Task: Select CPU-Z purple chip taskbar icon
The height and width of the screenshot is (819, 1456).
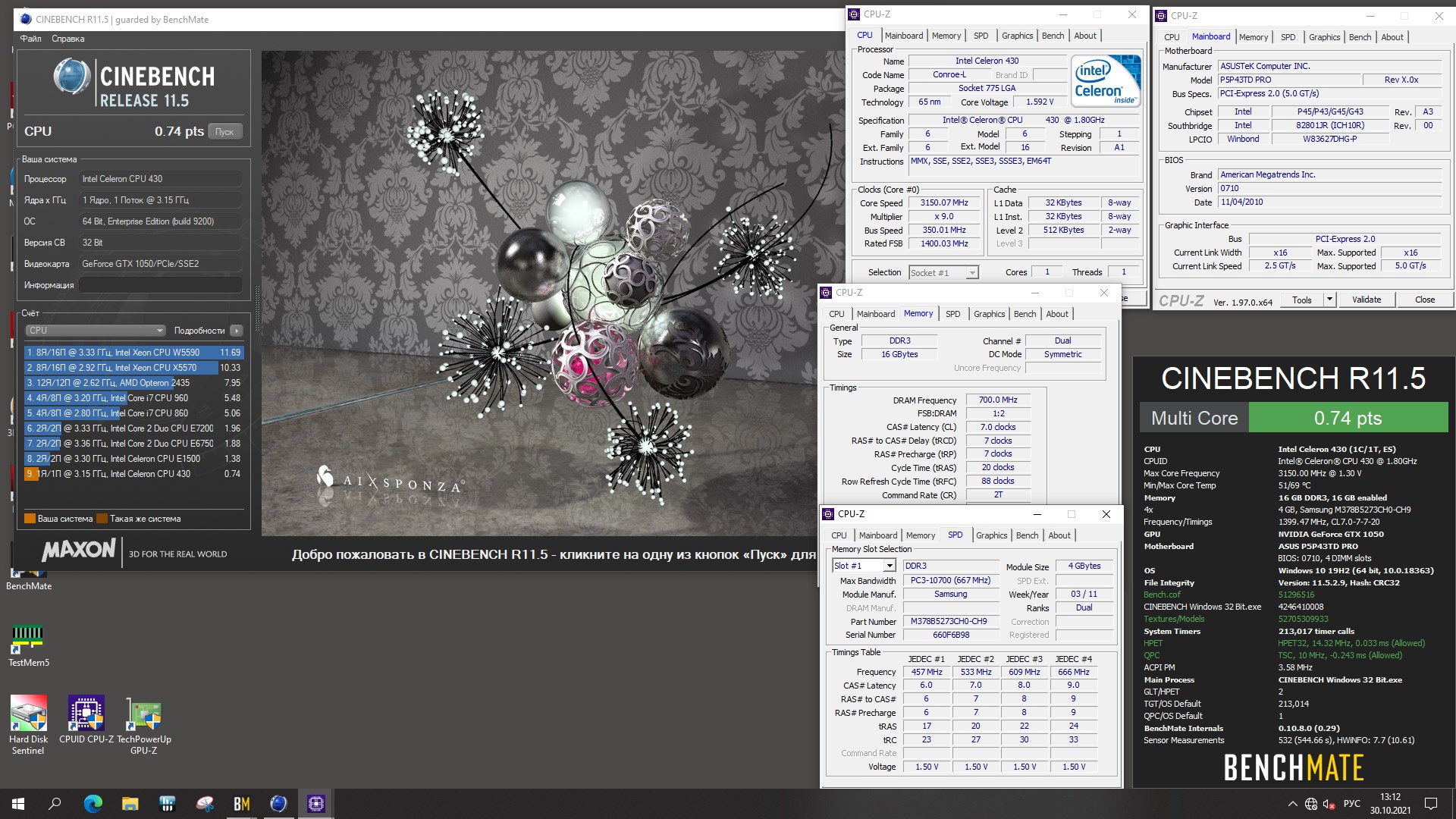Action: coord(316,804)
